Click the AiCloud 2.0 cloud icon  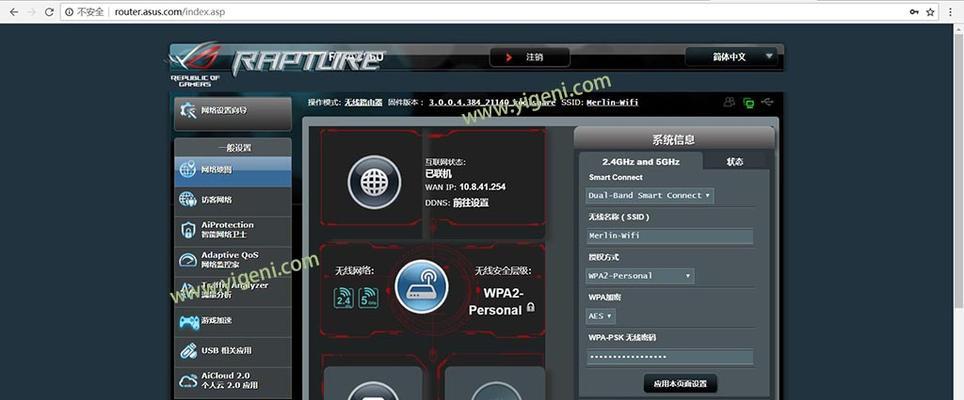click(188, 380)
